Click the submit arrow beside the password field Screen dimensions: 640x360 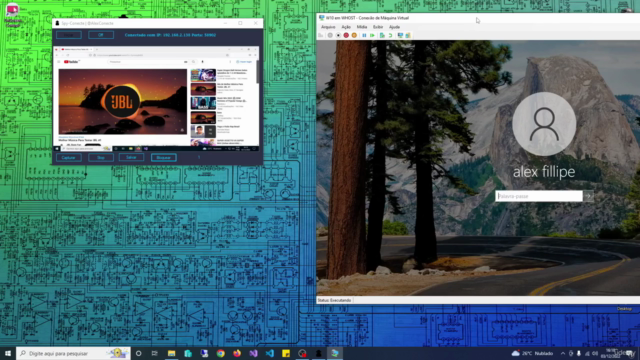coord(588,196)
